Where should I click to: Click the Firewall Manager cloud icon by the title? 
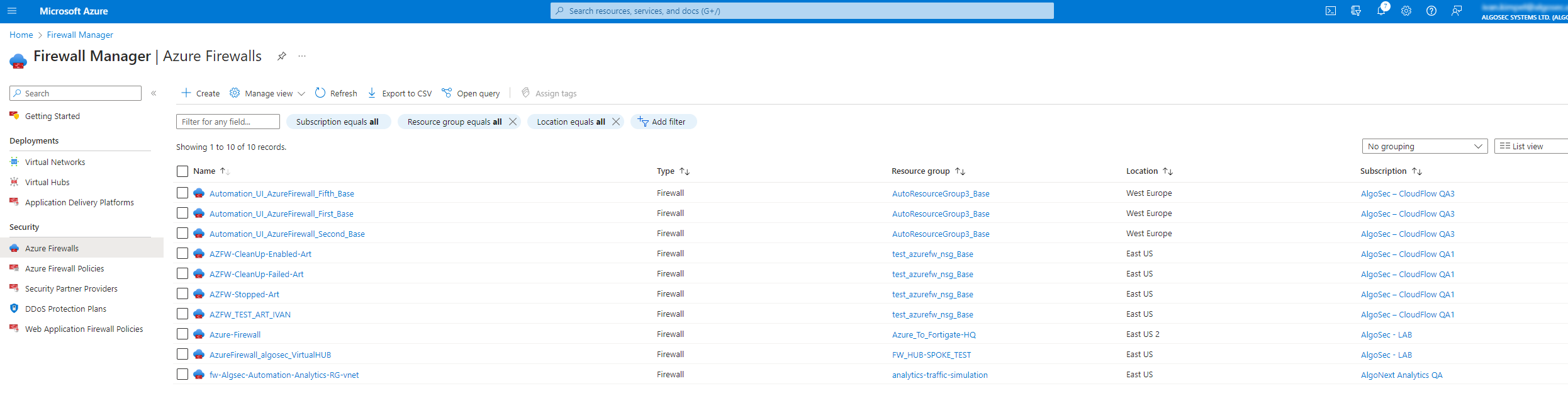click(18, 61)
